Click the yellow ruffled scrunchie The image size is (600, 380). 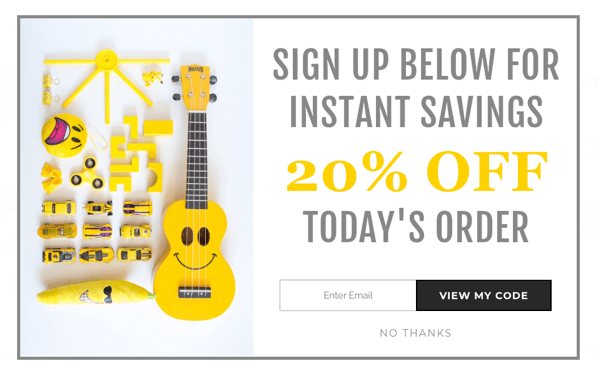(x=52, y=178)
